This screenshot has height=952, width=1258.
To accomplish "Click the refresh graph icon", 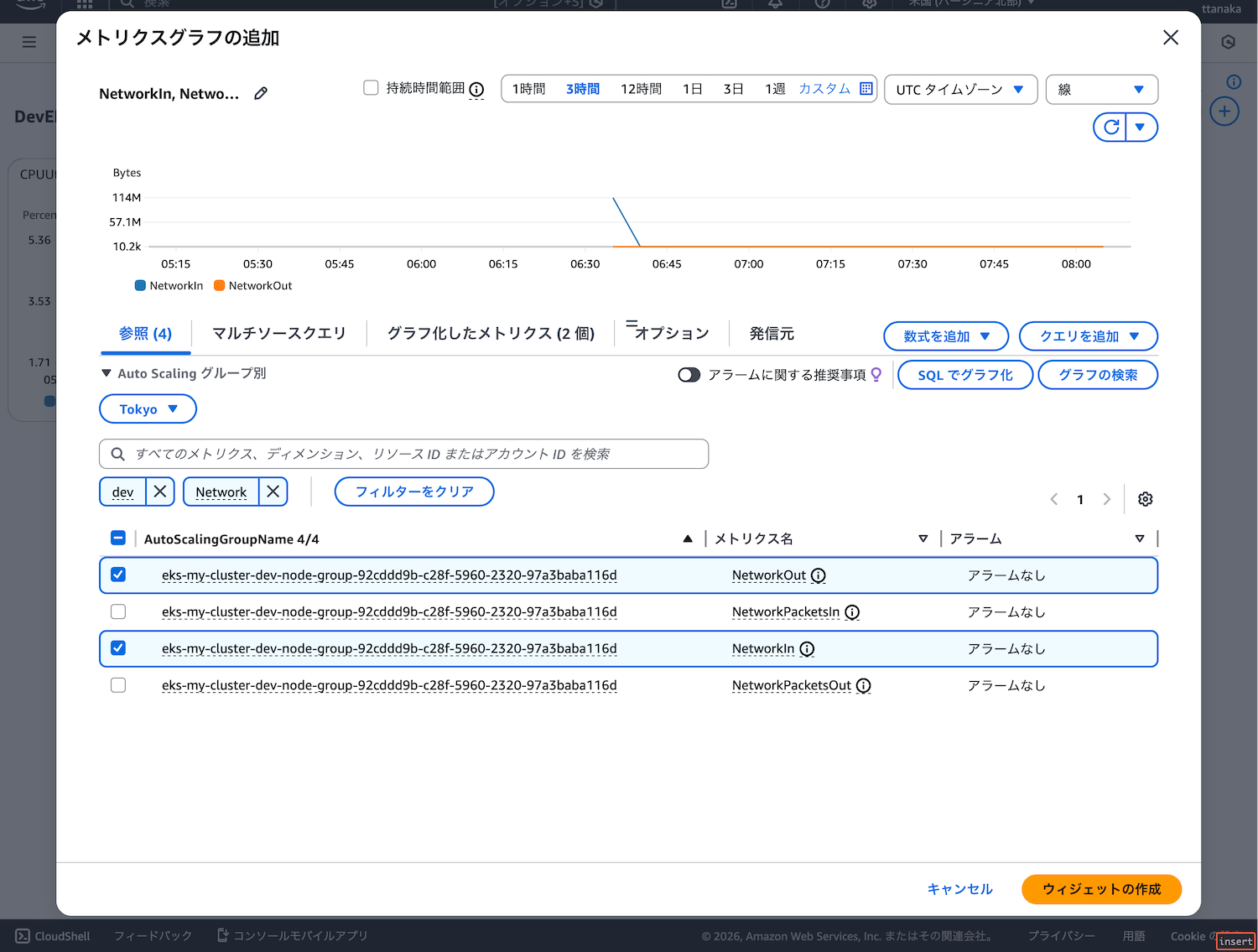I will 1111,127.
